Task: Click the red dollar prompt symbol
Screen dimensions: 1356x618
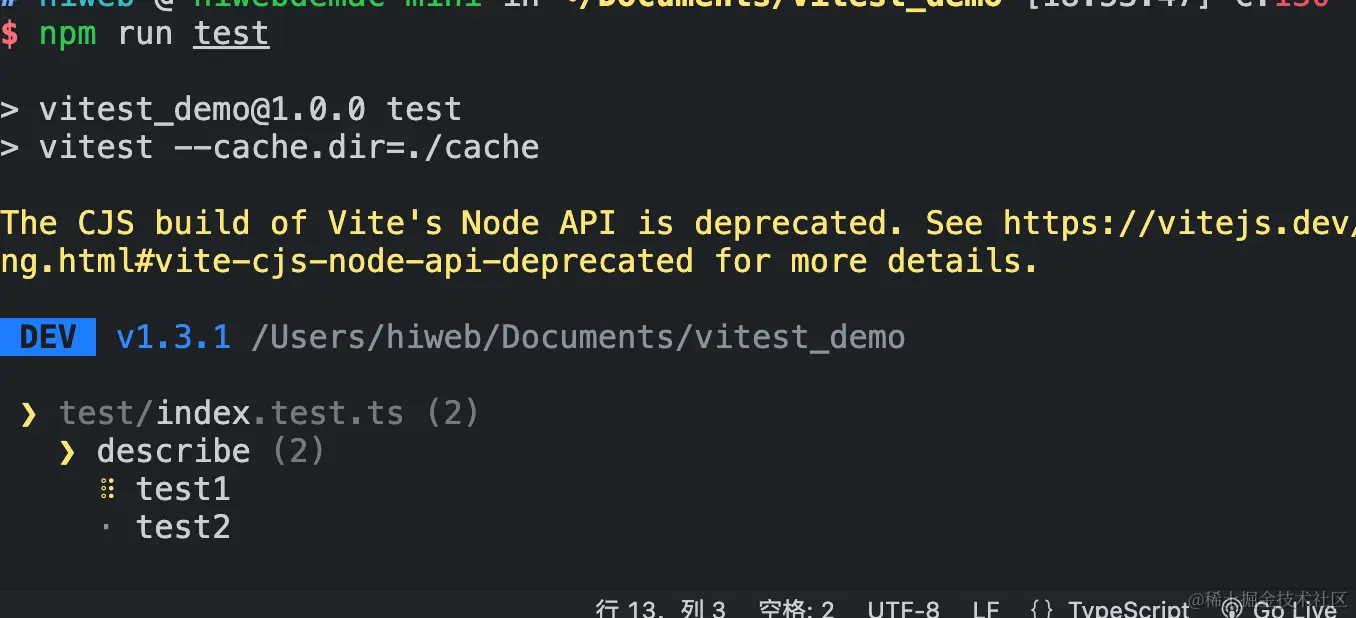Action: point(9,34)
